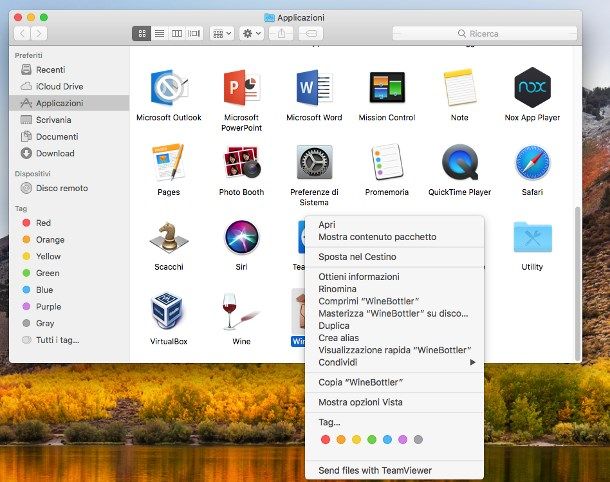610x482 pixels.
Task: Switch to cover flow view
Action: click(194, 33)
